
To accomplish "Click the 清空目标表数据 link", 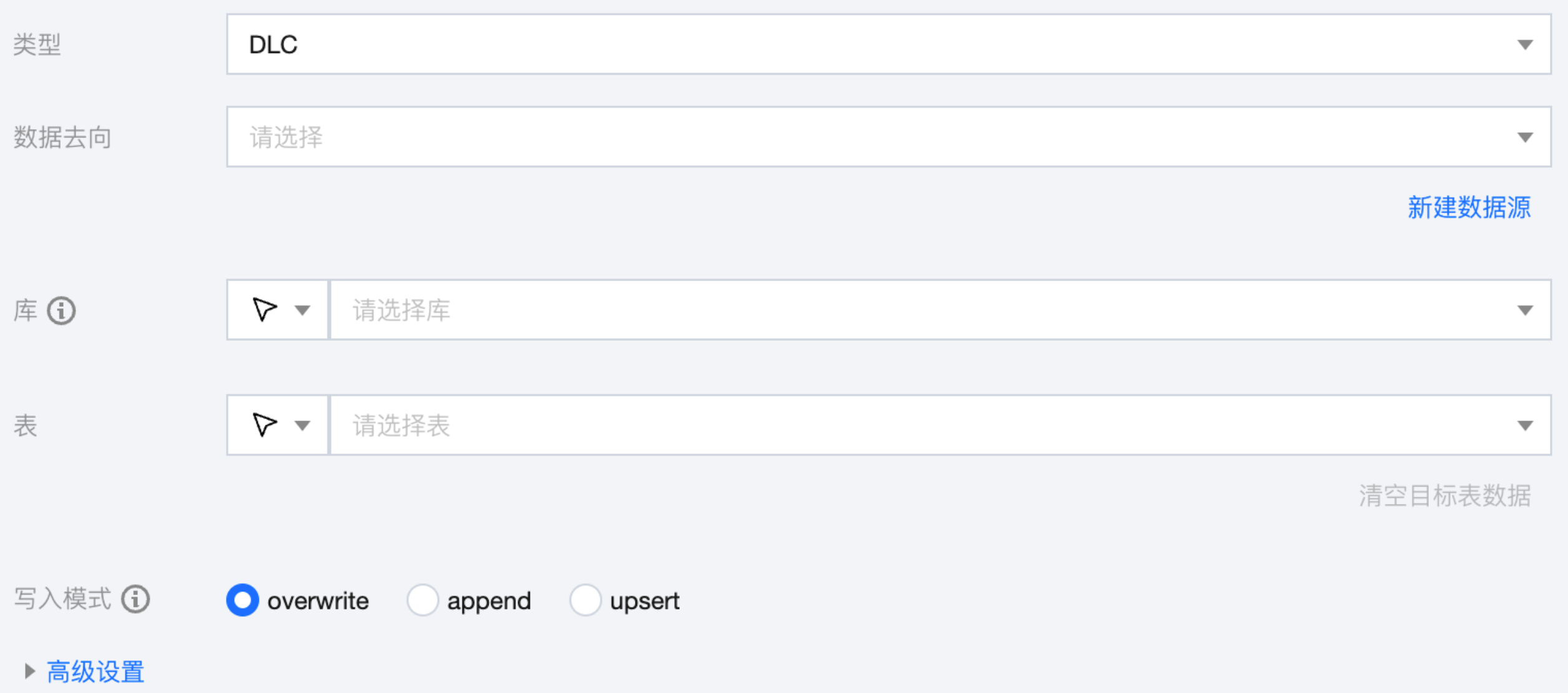I will coord(1444,496).
